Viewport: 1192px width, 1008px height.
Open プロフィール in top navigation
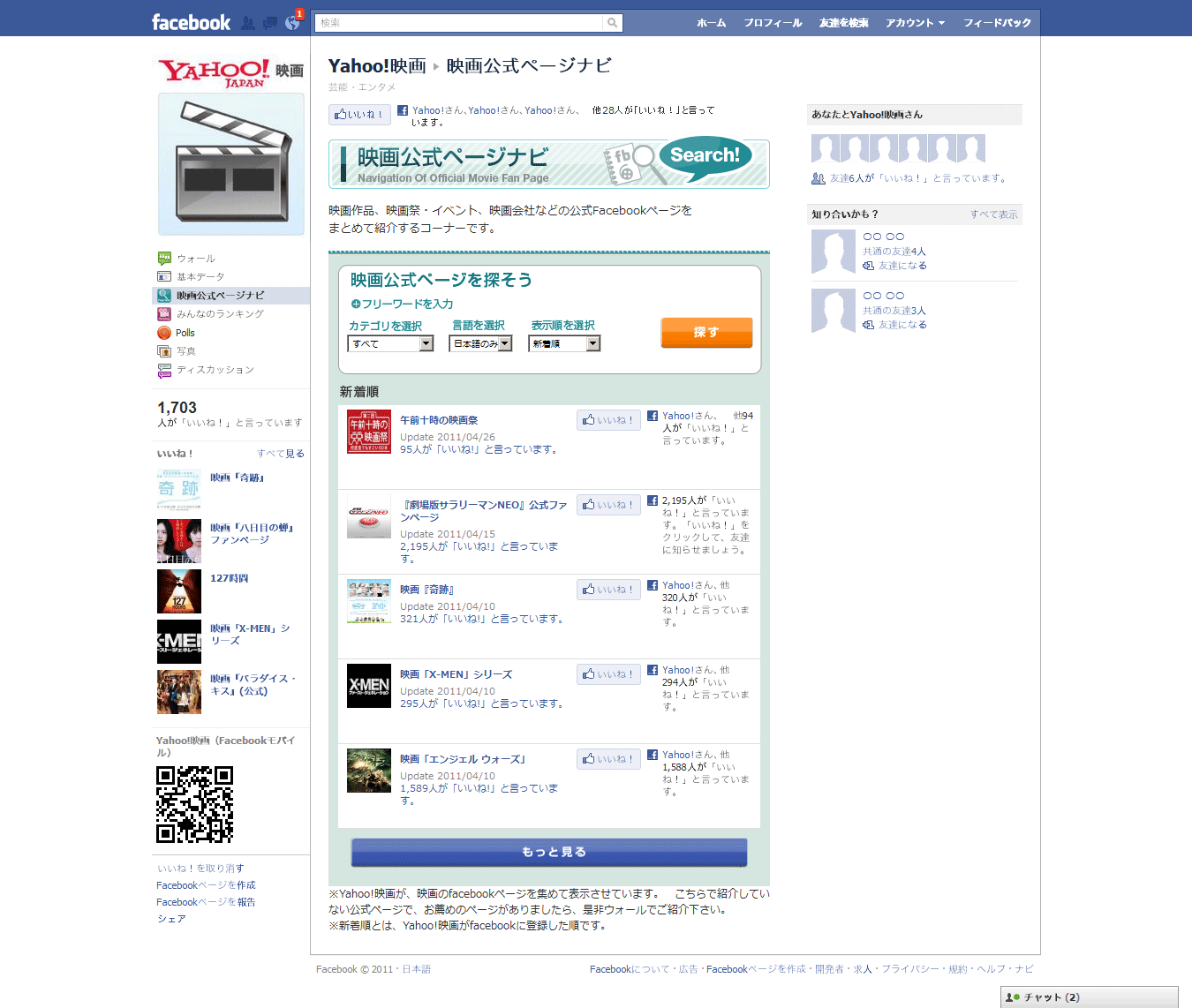click(773, 23)
